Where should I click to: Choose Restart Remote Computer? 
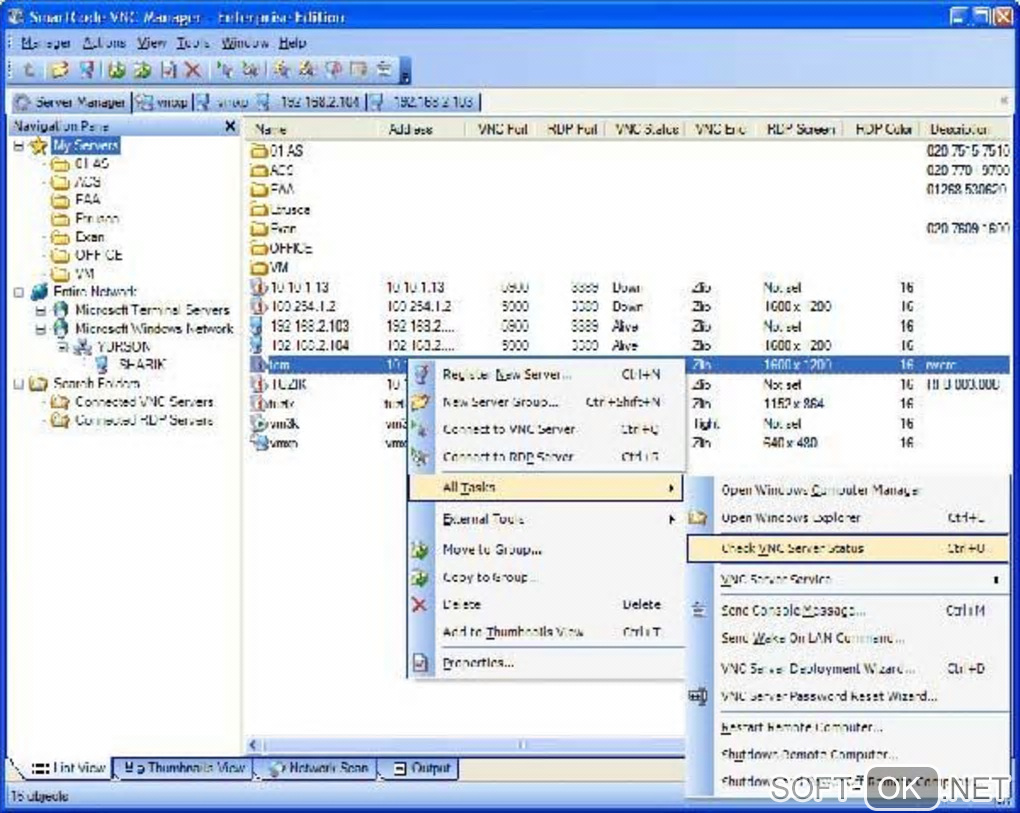point(848,727)
